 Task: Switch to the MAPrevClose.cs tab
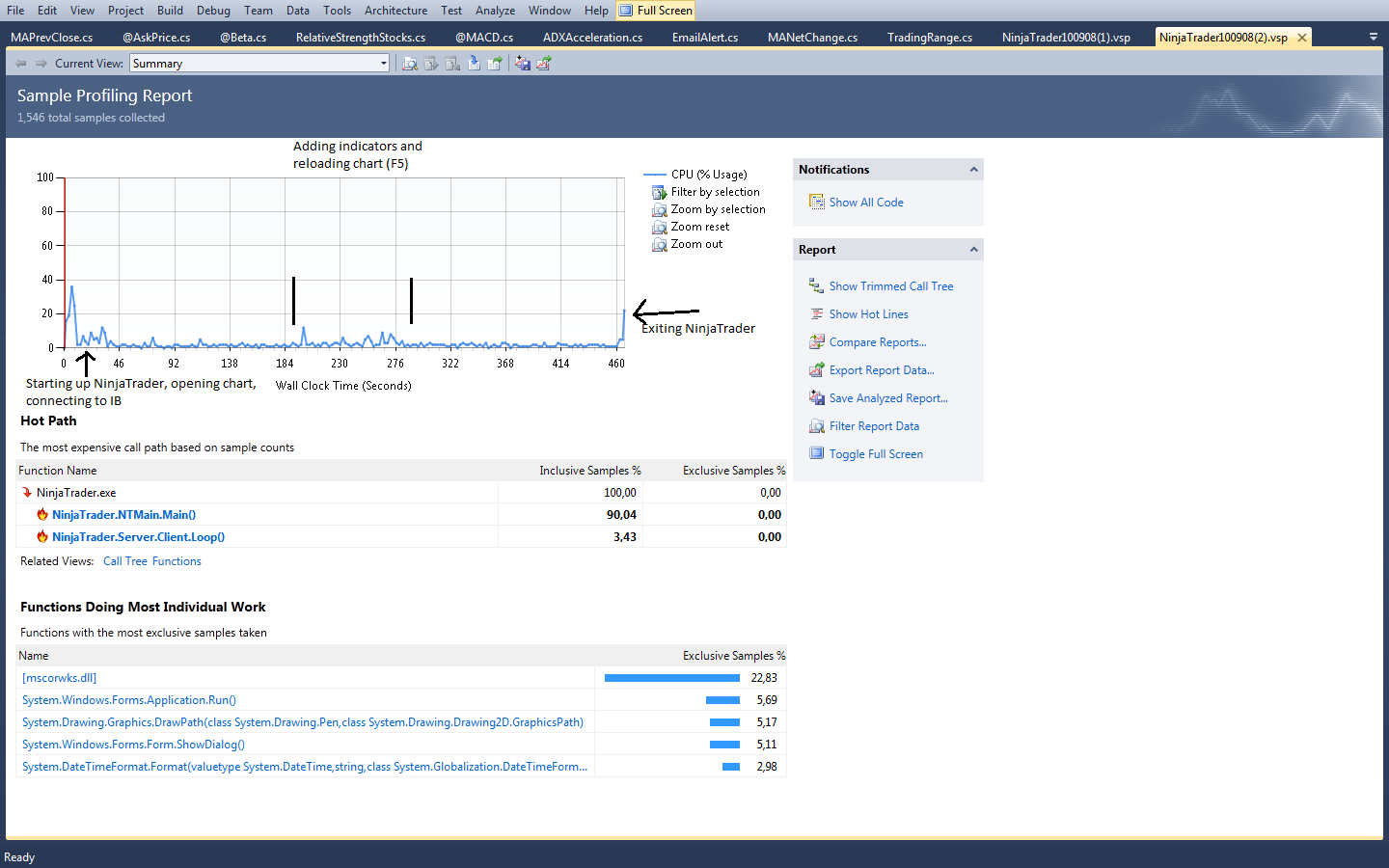(x=52, y=38)
